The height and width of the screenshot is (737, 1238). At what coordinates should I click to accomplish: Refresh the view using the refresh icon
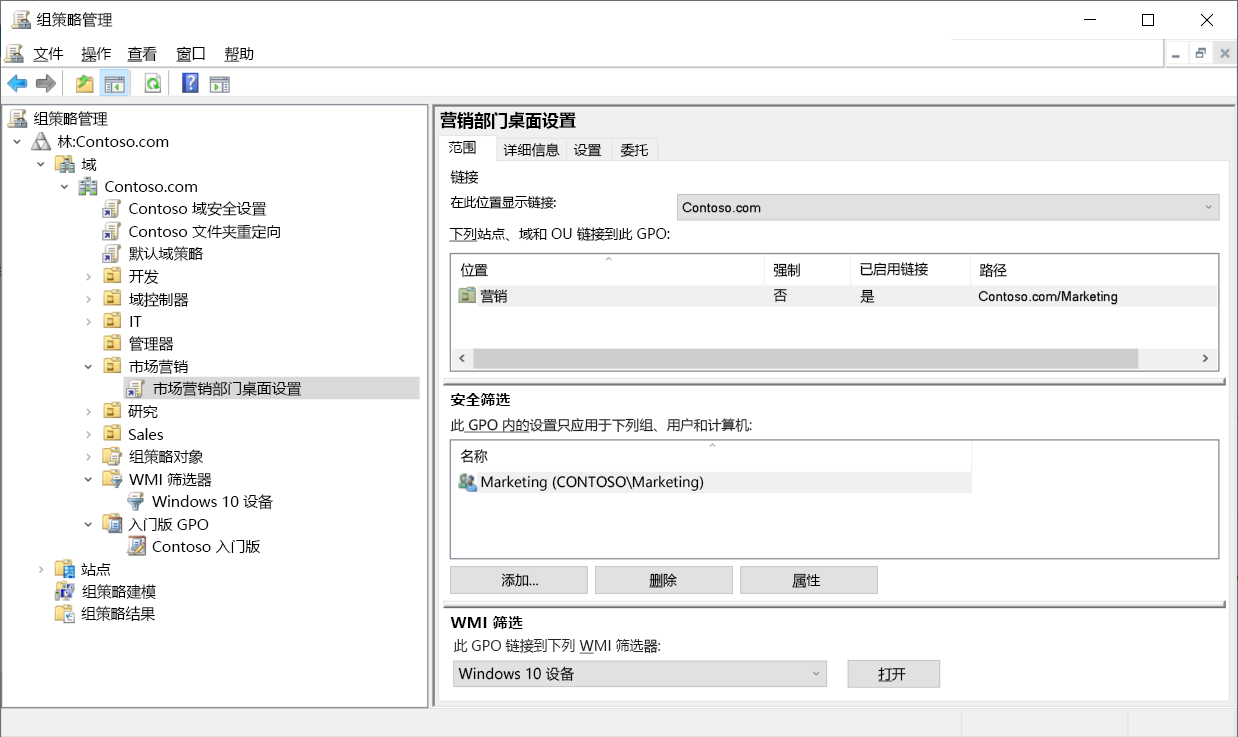[152, 83]
